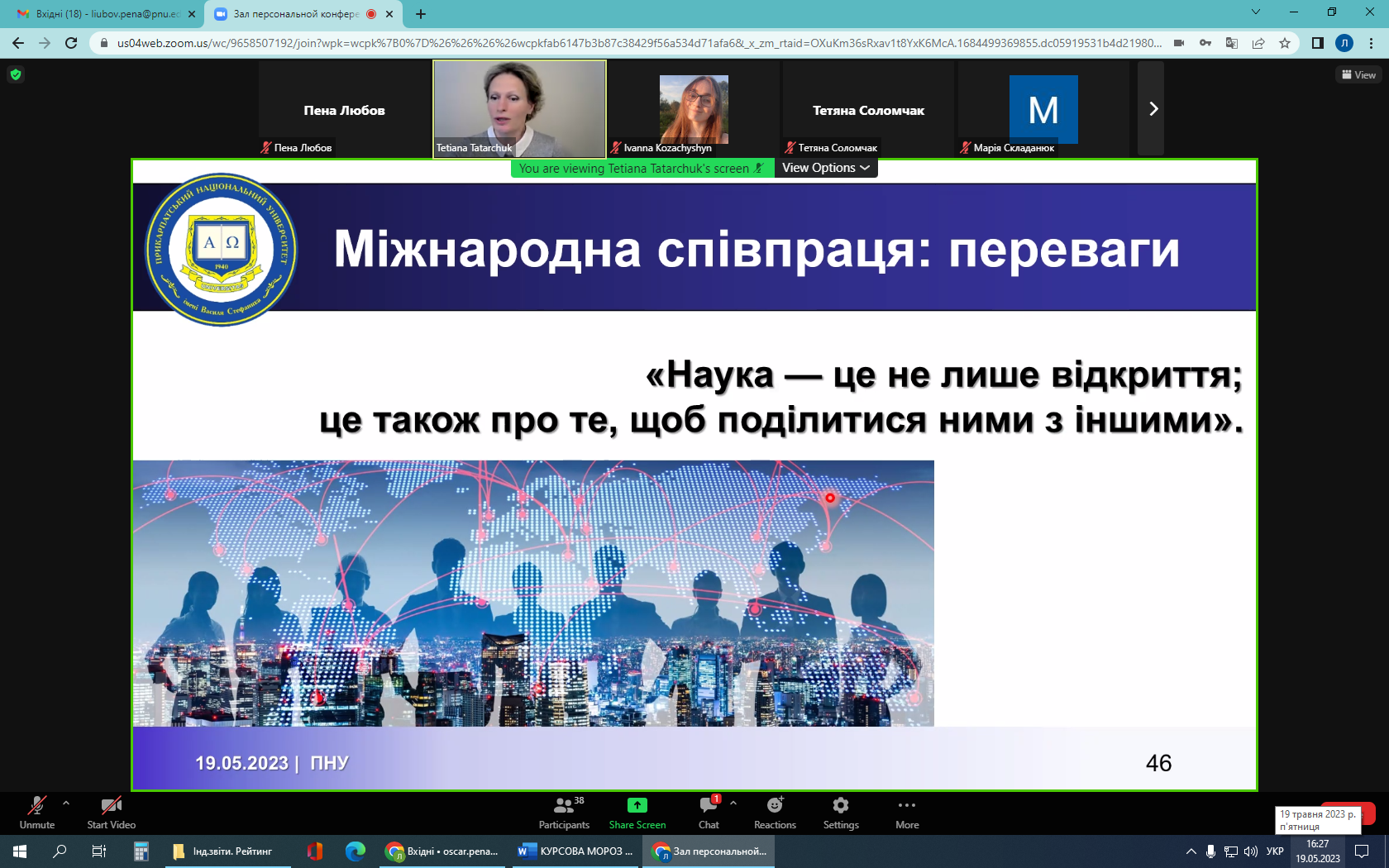
Task: Toggle Start Video on
Action: click(112, 813)
